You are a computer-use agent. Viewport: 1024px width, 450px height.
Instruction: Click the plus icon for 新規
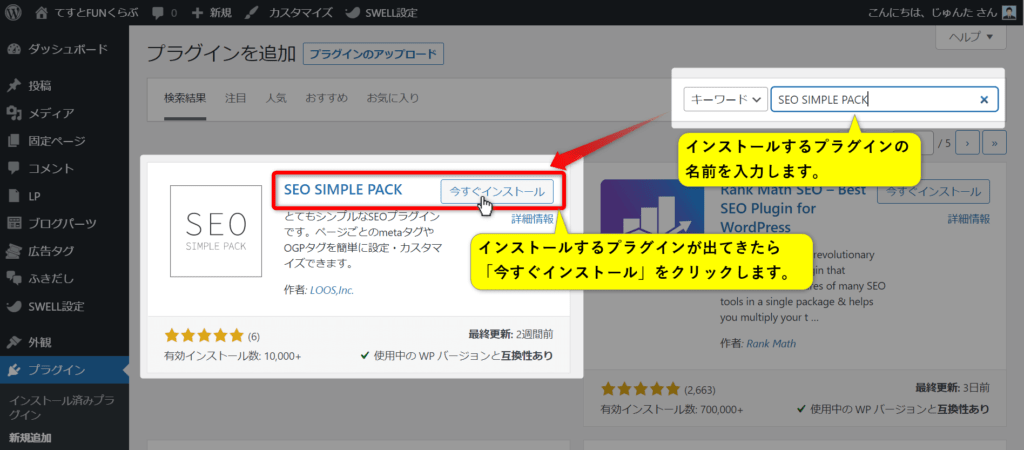tap(199, 13)
